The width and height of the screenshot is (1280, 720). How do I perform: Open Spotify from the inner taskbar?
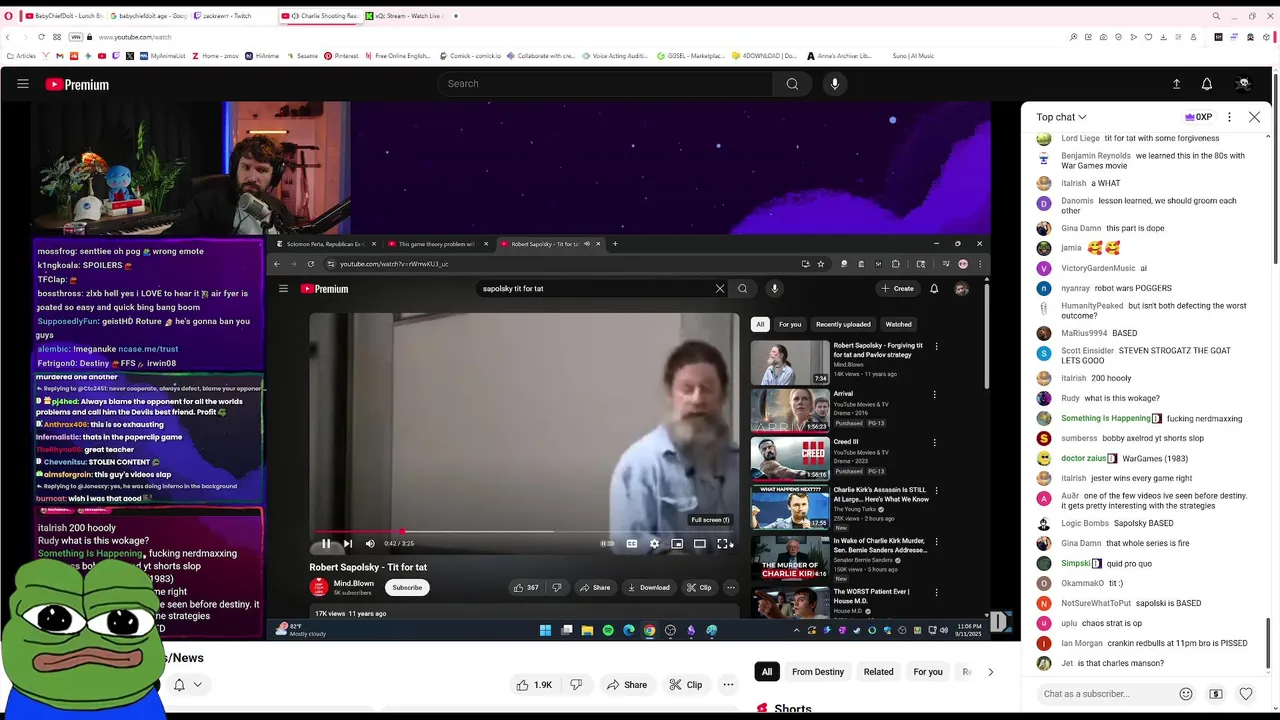pyautogui.click(x=608, y=630)
